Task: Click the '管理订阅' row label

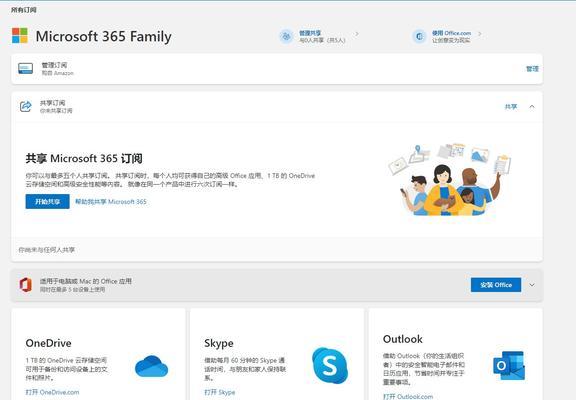Action: [x=54, y=65]
